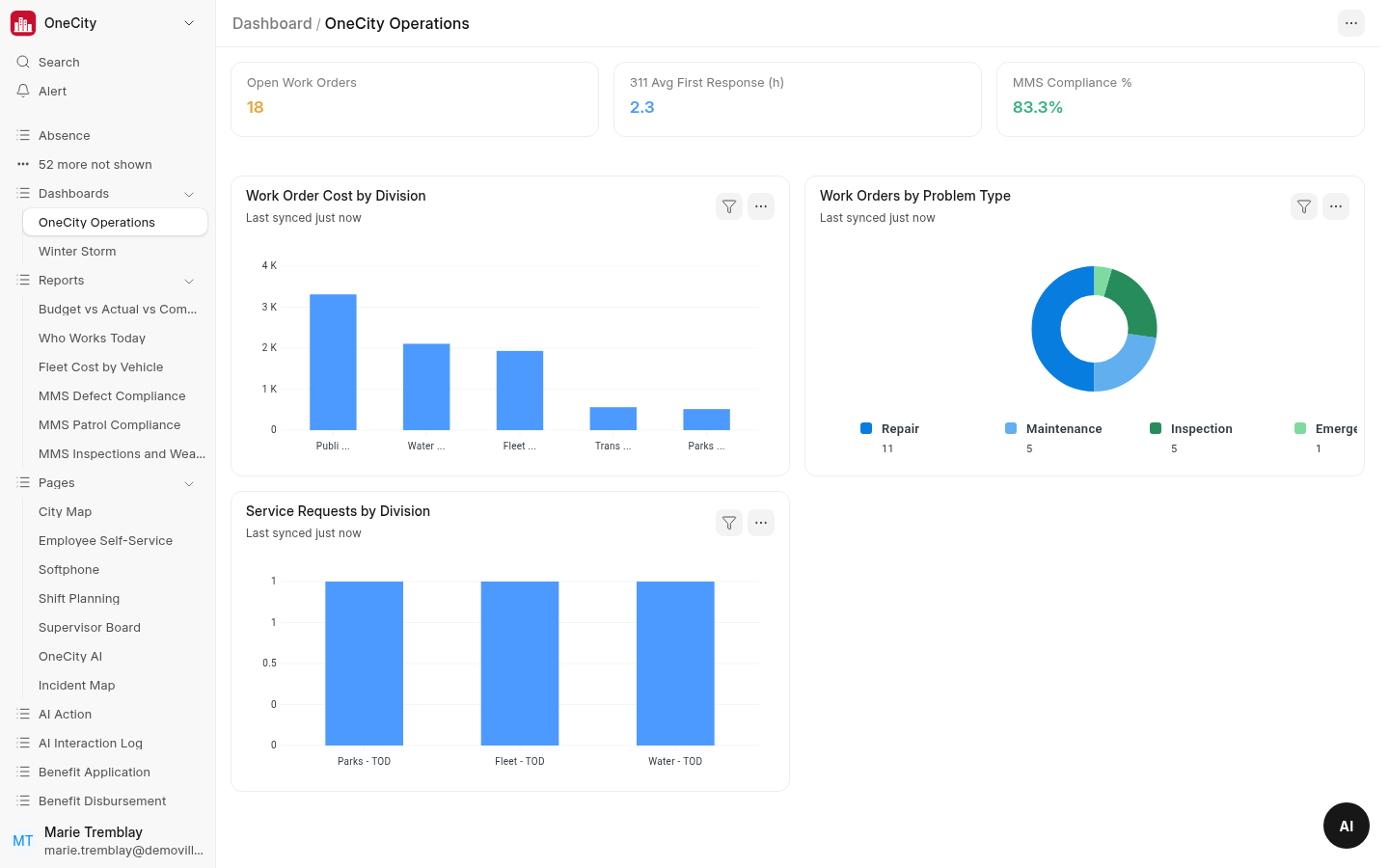
Task: Click the ellipsis icon for 52 more
Action: point(23,164)
